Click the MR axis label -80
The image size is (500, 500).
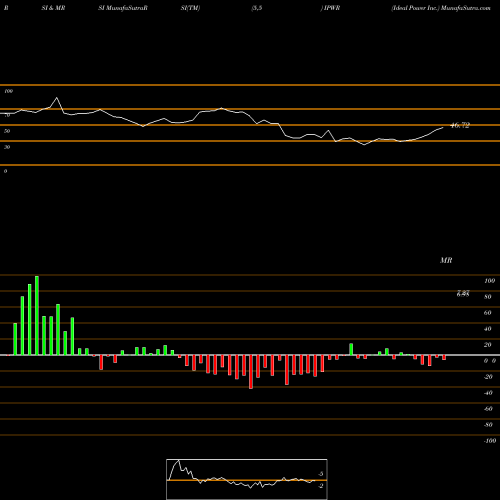pyautogui.click(x=488, y=425)
